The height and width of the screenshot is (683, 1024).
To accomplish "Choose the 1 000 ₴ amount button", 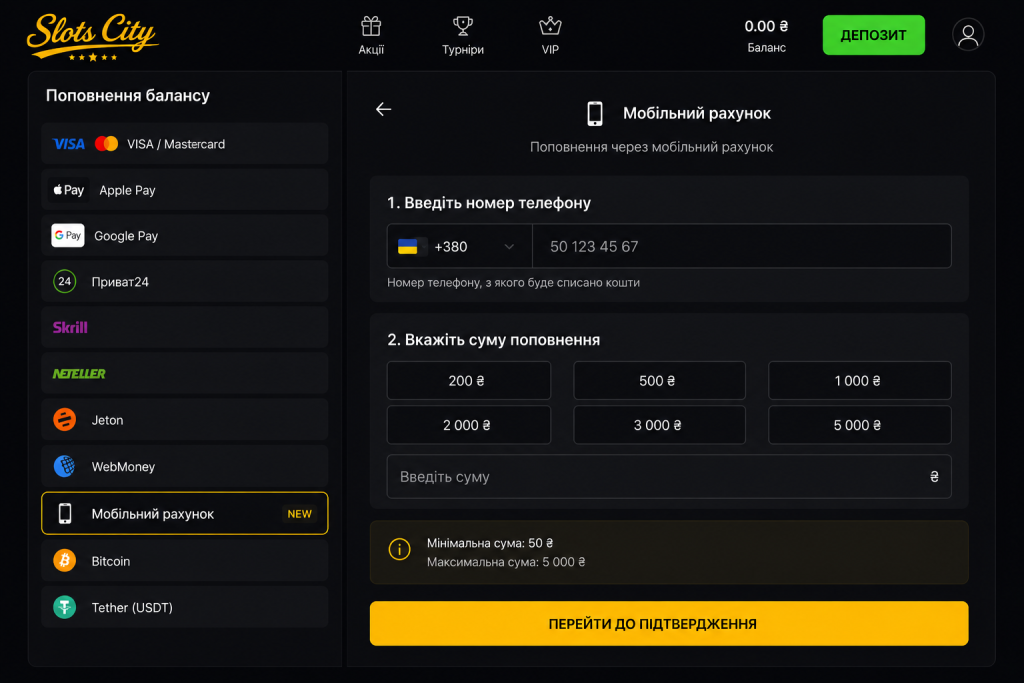I will click(x=859, y=381).
